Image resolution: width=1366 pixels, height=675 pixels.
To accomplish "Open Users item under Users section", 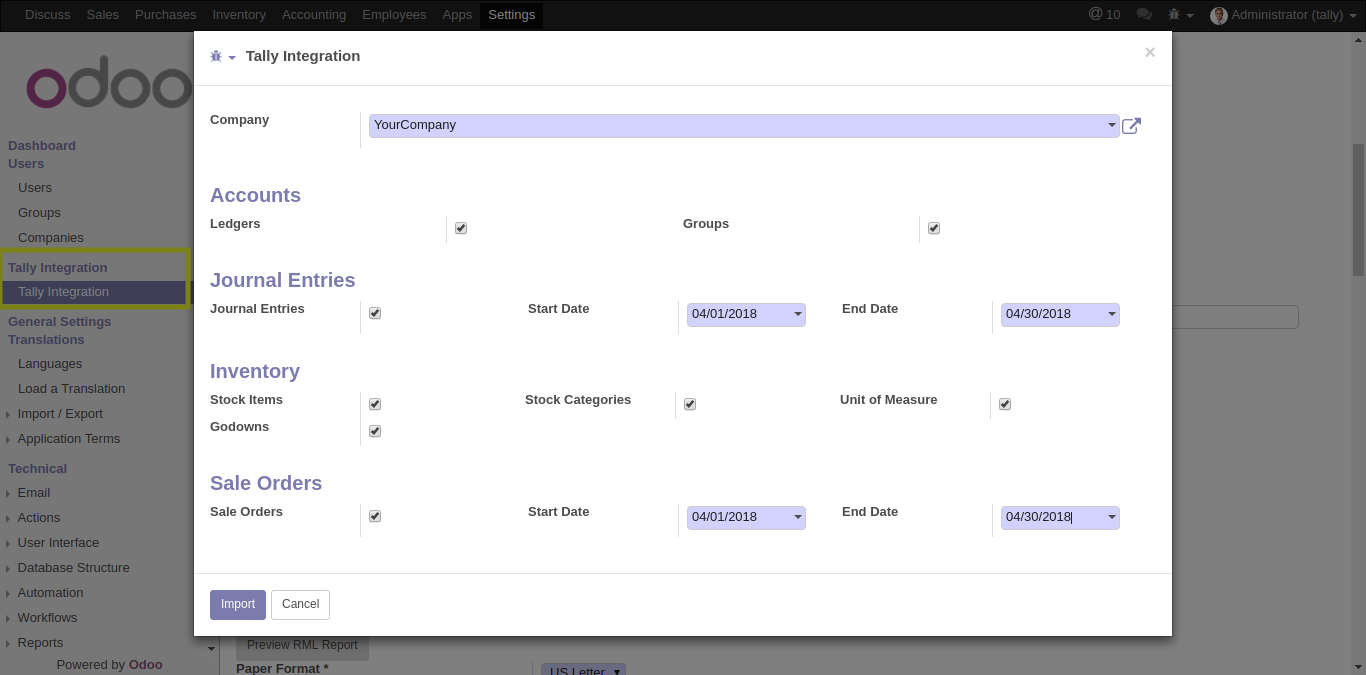I will 35,188.
